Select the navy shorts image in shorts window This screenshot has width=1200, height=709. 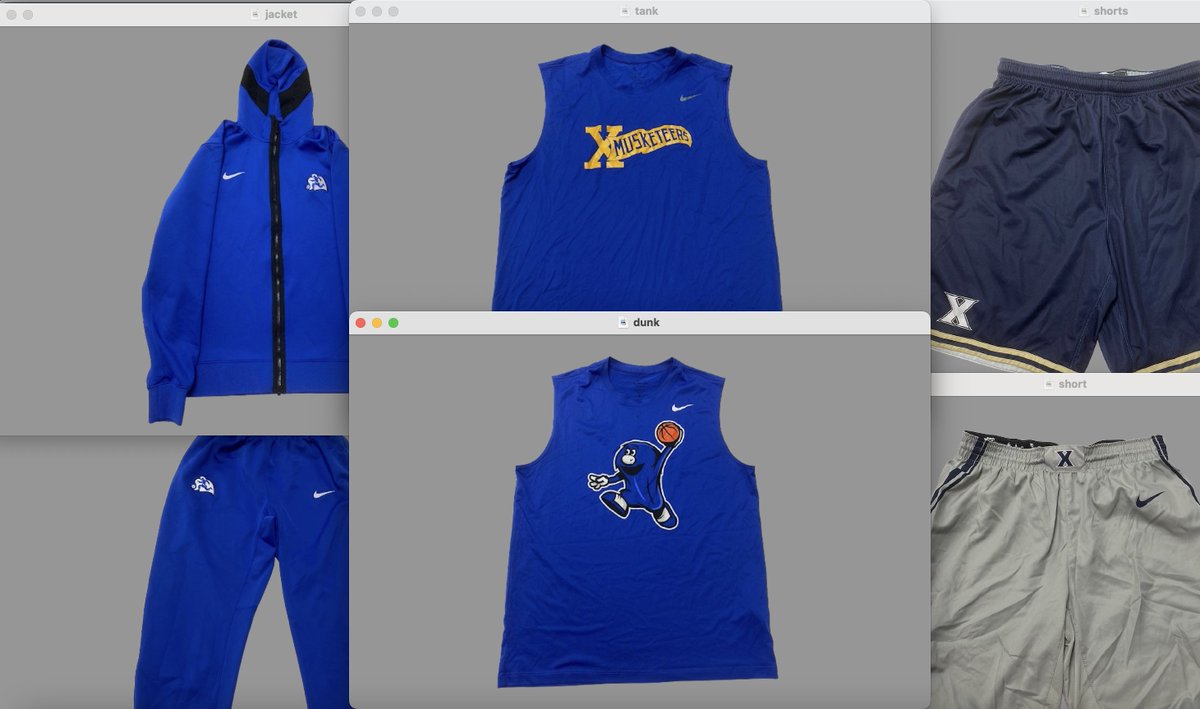[1066, 215]
